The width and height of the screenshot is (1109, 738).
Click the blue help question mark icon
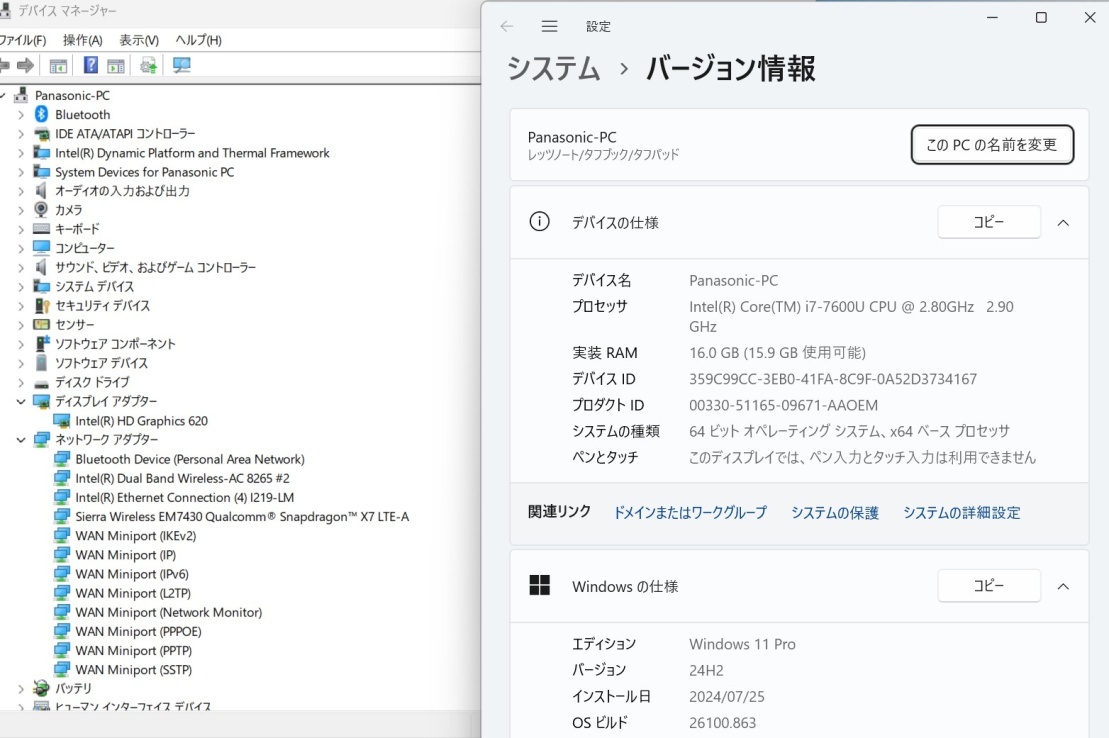point(91,65)
